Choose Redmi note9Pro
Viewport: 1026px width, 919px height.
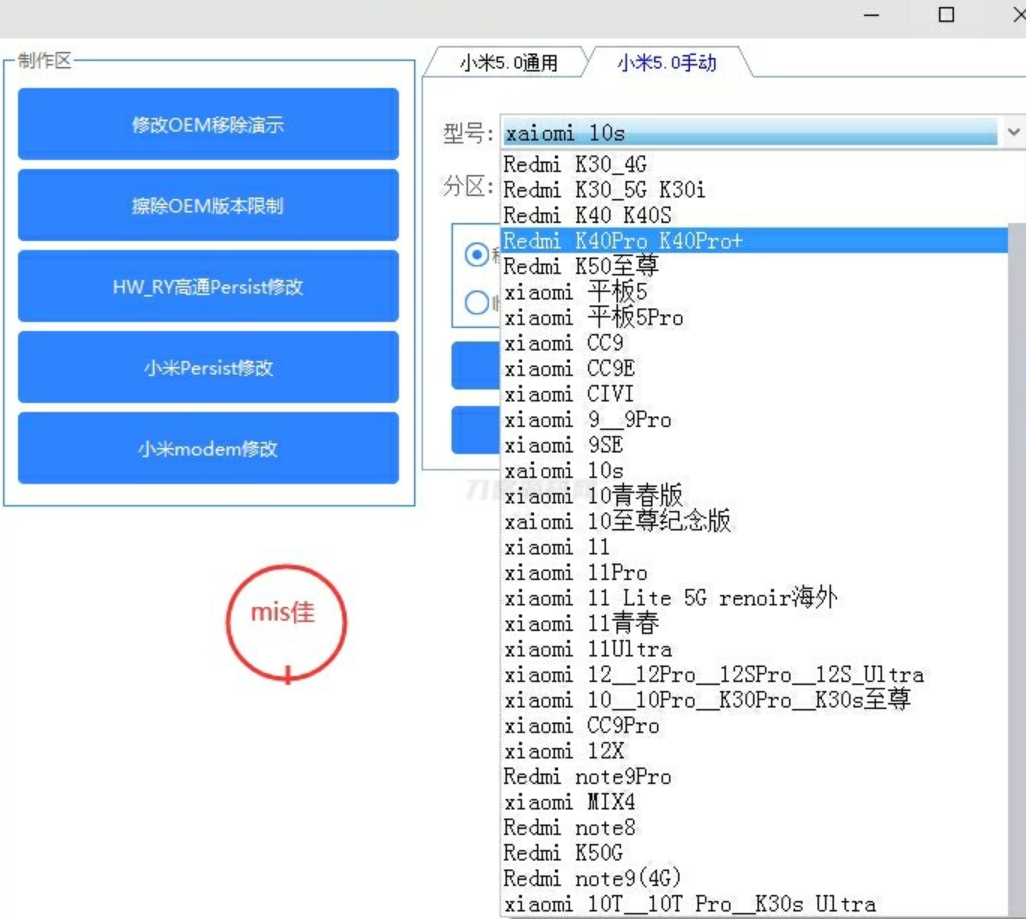pyautogui.click(x=754, y=777)
